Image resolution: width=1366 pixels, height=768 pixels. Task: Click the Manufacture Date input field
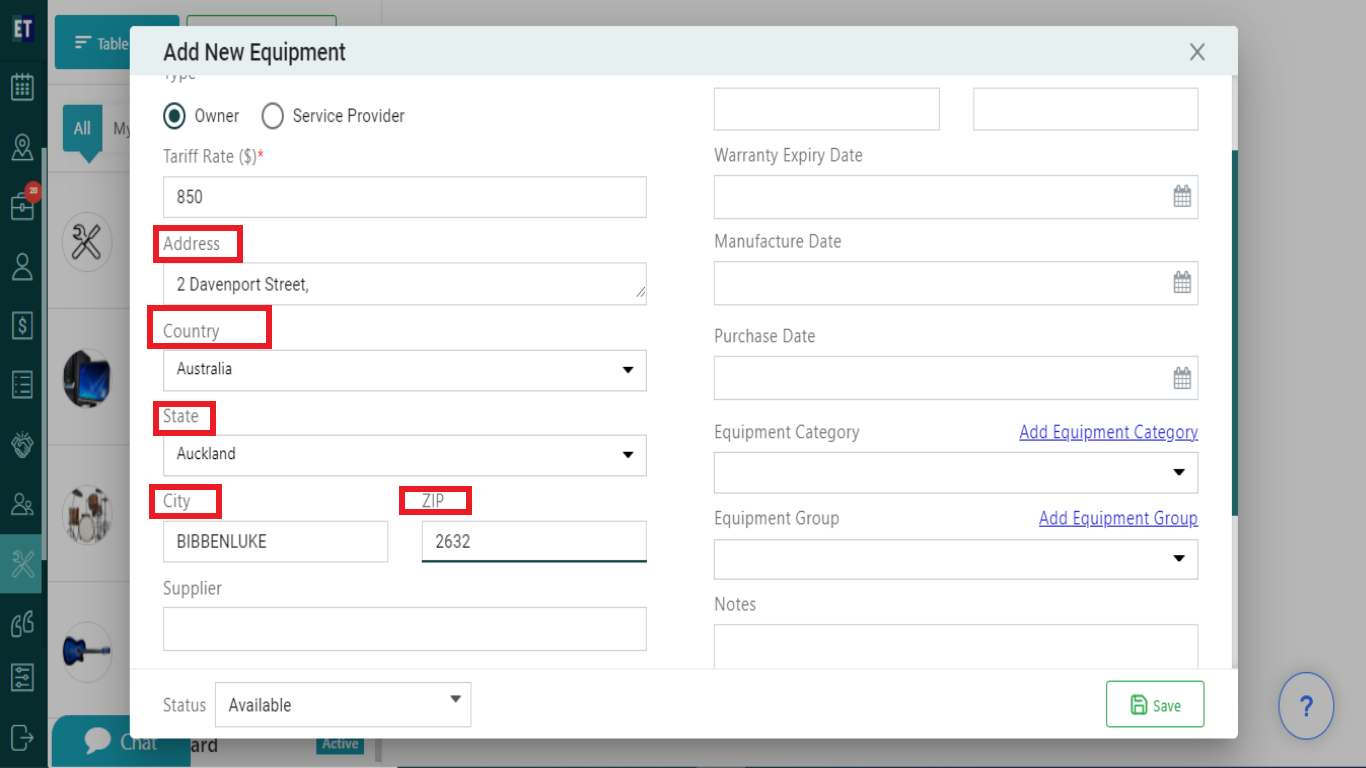click(x=956, y=283)
